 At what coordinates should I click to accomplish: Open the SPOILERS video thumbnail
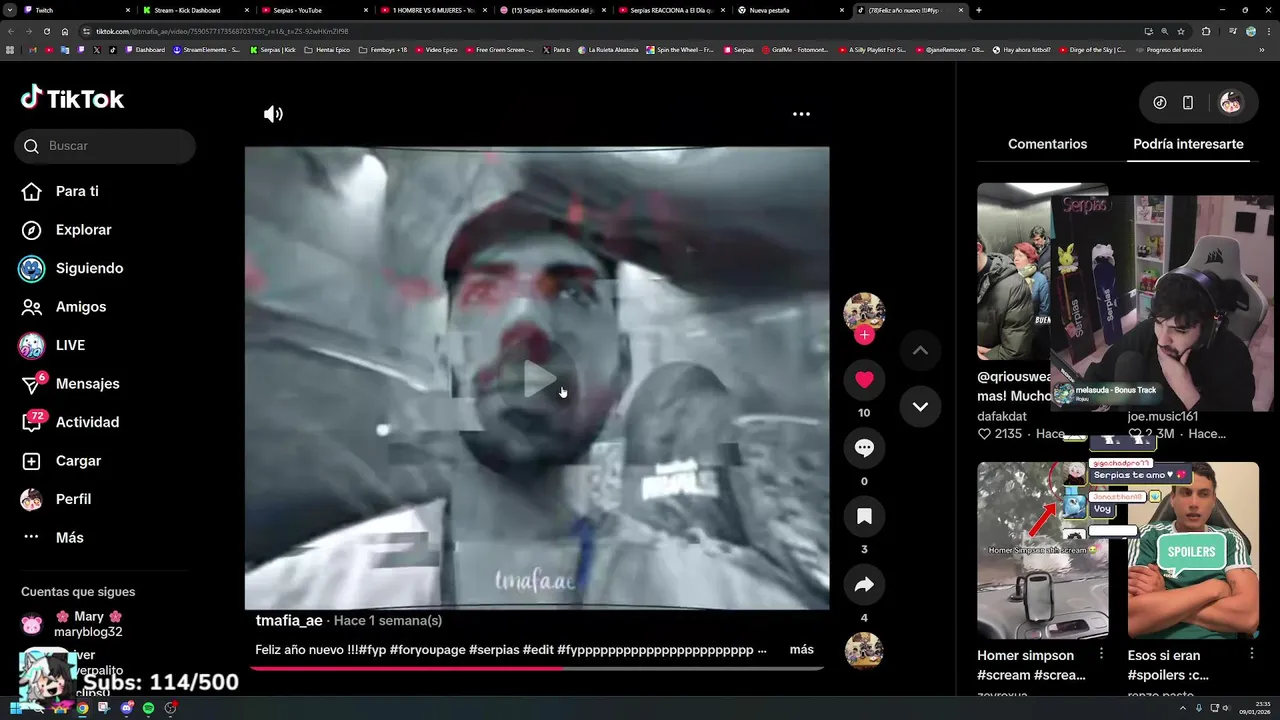pos(1193,550)
